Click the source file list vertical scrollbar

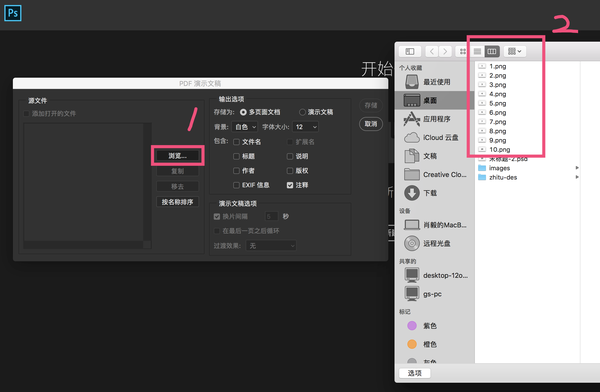(x=147, y=182)
